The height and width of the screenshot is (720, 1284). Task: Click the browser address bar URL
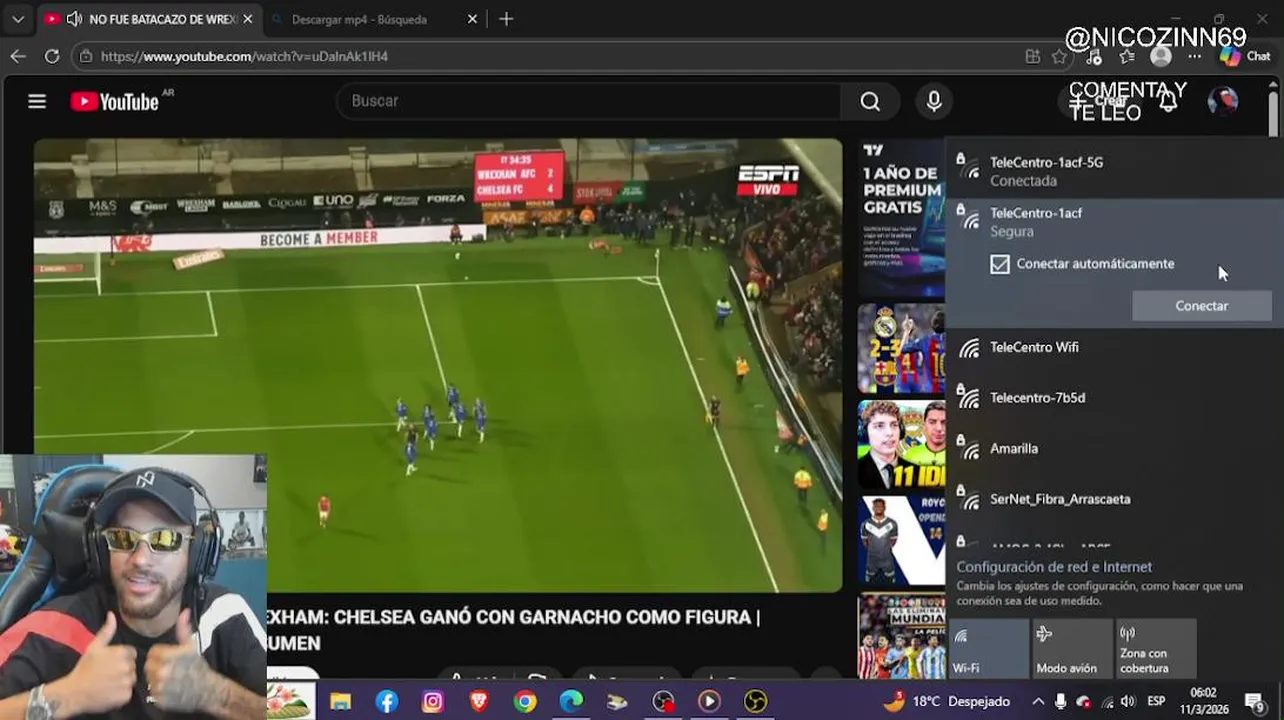coord(244,56)
